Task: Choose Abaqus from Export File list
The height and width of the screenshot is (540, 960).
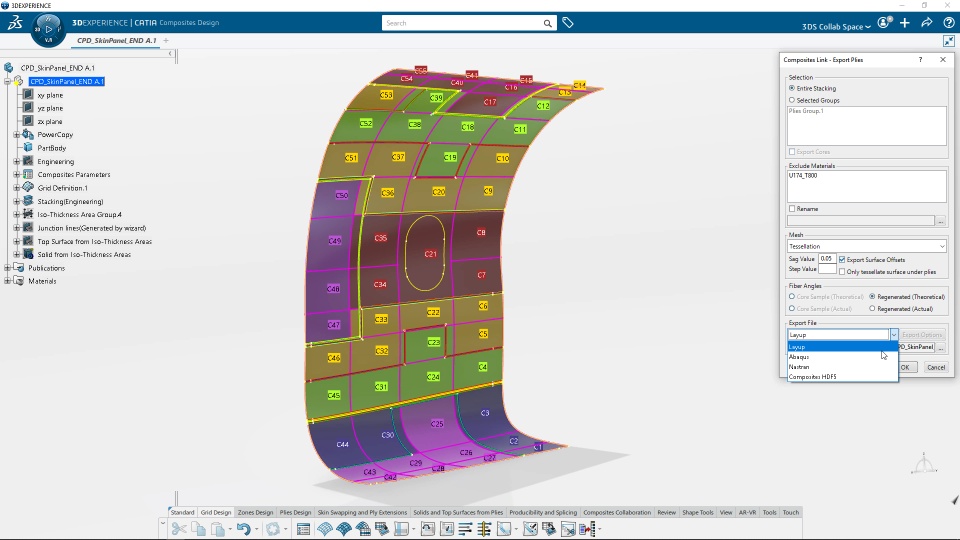Action: click(x=842, y=357)
